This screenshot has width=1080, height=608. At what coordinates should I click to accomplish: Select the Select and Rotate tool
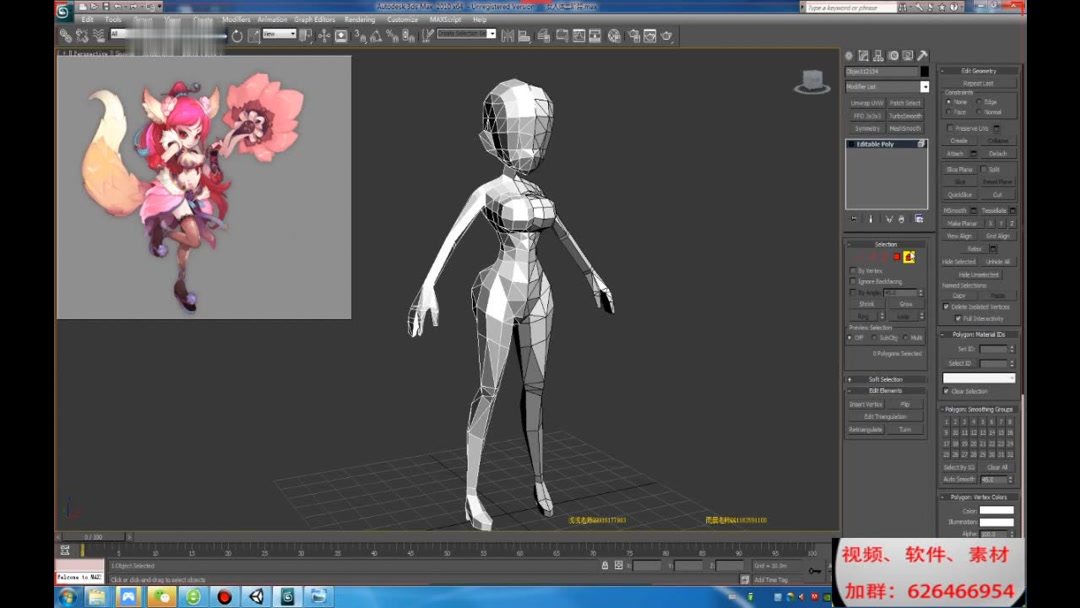[x=237, y=36]
